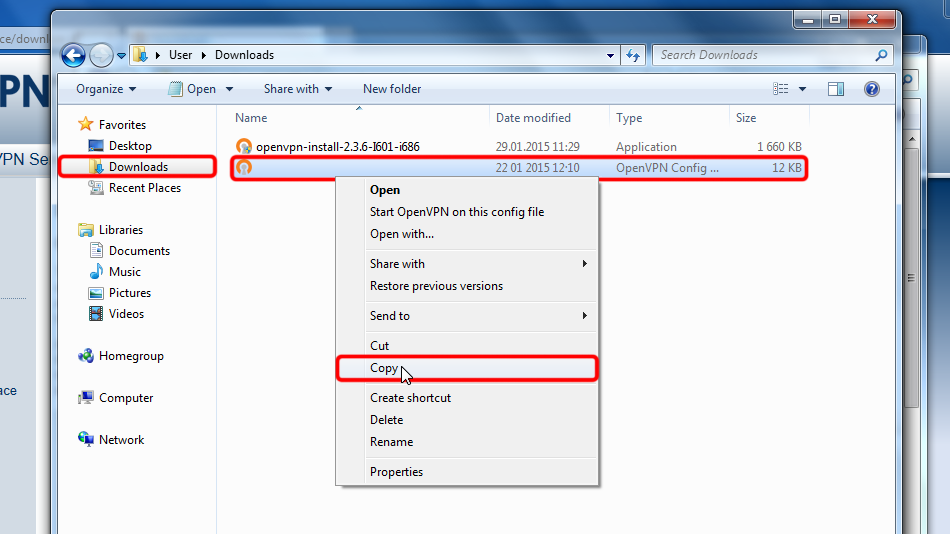Open the Send to submenu
This screenshot has height=534, width=950.
click(x=390, y=316)
